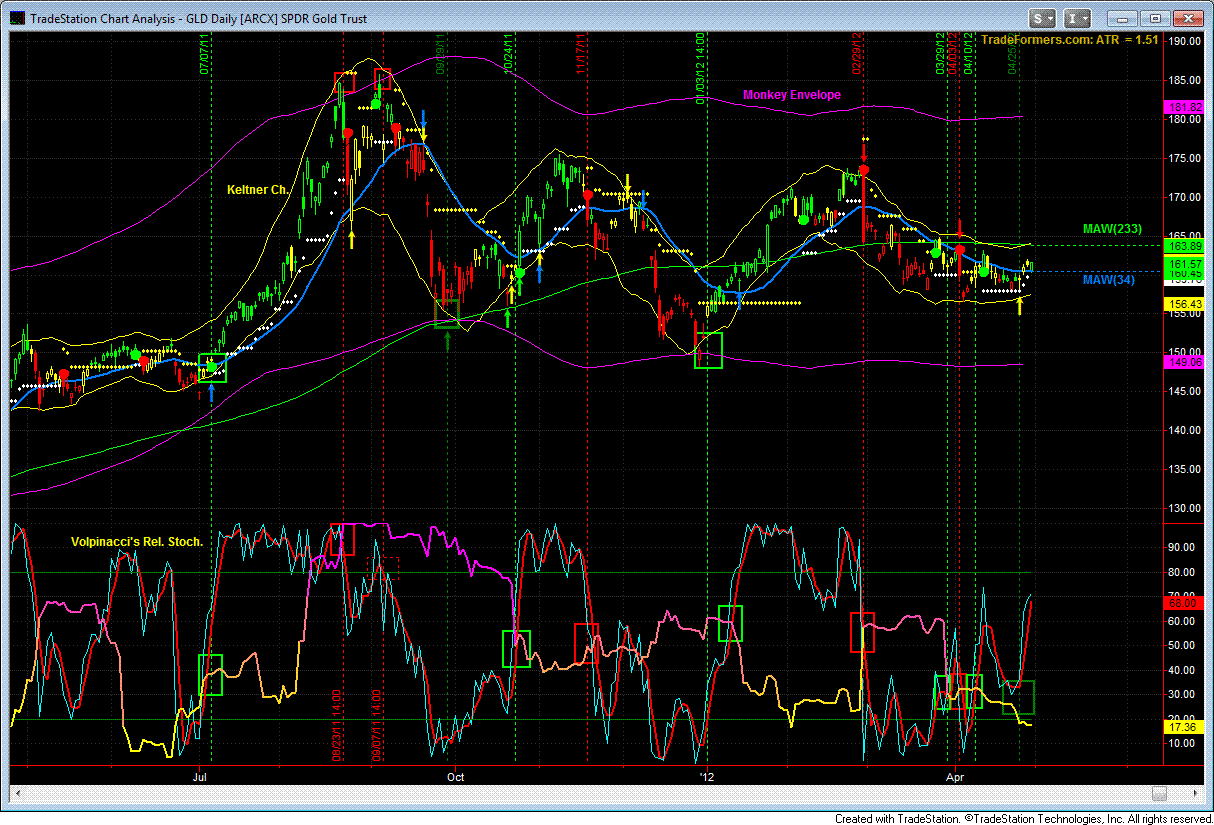Click the right arrow of horizontal scrollbar
Screen dimensions: 1214x825
pyautogui.click(x=1196, y=793)
